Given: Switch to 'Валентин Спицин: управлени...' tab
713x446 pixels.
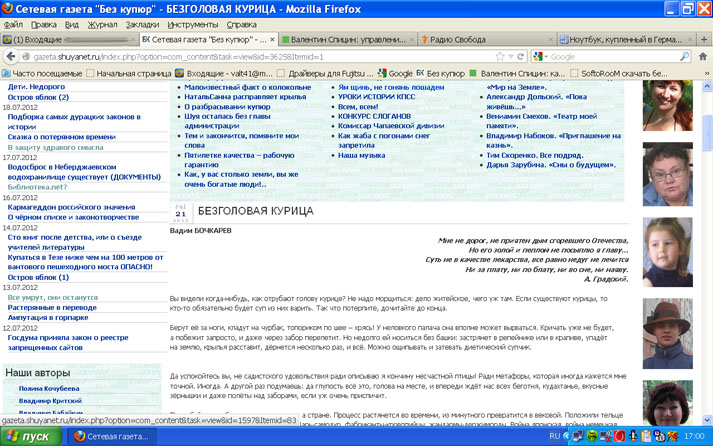Looking at the screenshot, I should click(348, 40).
